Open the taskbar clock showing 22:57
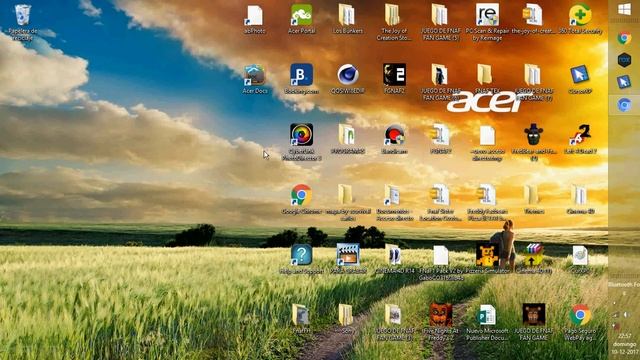This screenshot has height=360, width=640. [x=624, y=336]
